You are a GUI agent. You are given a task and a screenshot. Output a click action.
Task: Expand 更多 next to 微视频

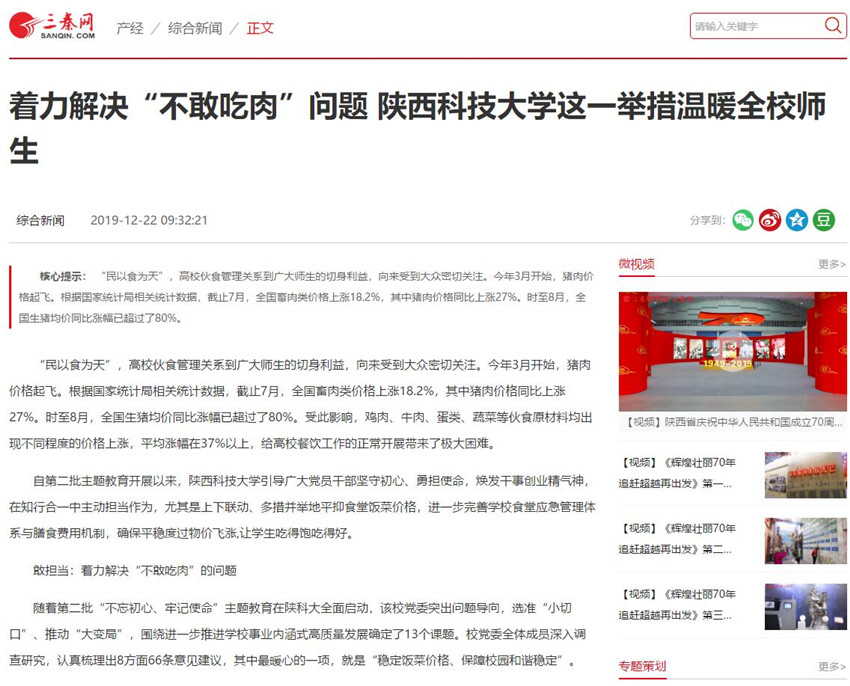[831, 265]
